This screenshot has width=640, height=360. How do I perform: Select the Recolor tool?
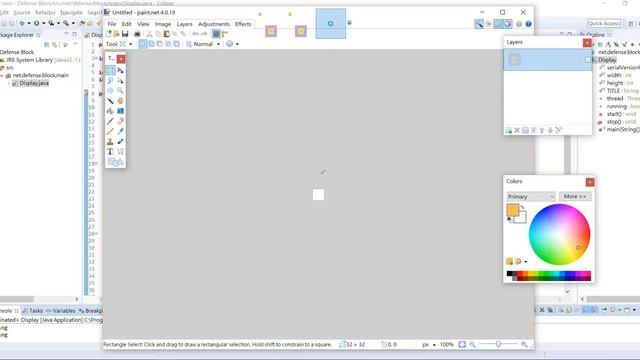[x=120, y=142]
